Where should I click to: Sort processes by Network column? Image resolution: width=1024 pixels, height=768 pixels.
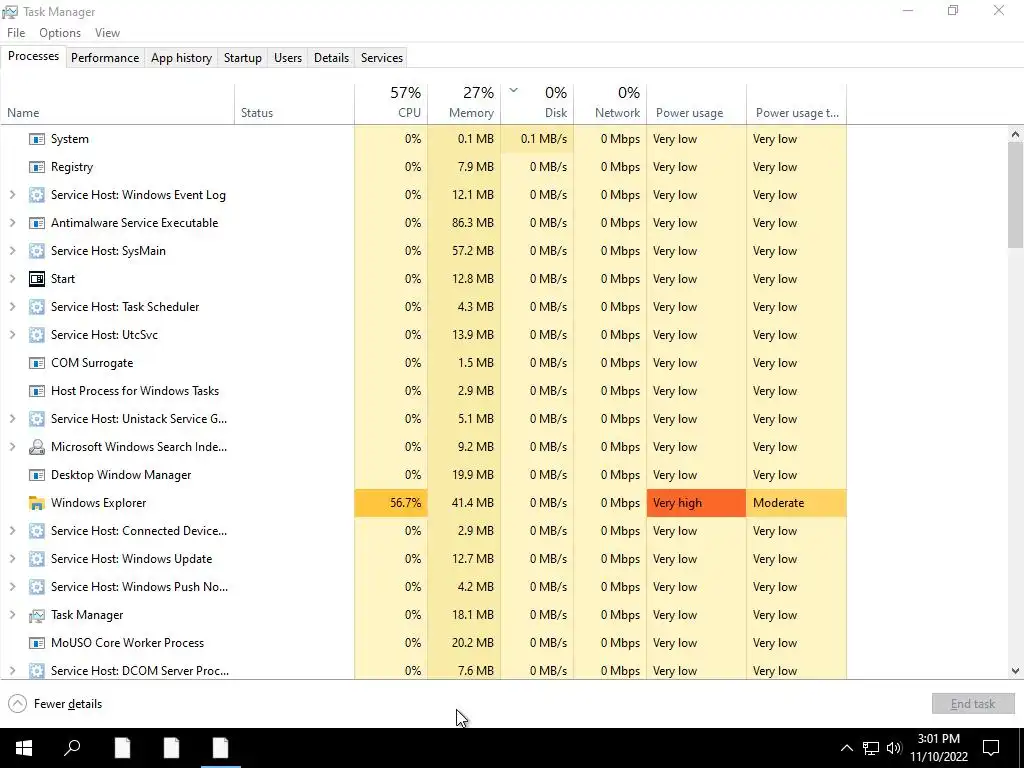click(x=611, y=104)
